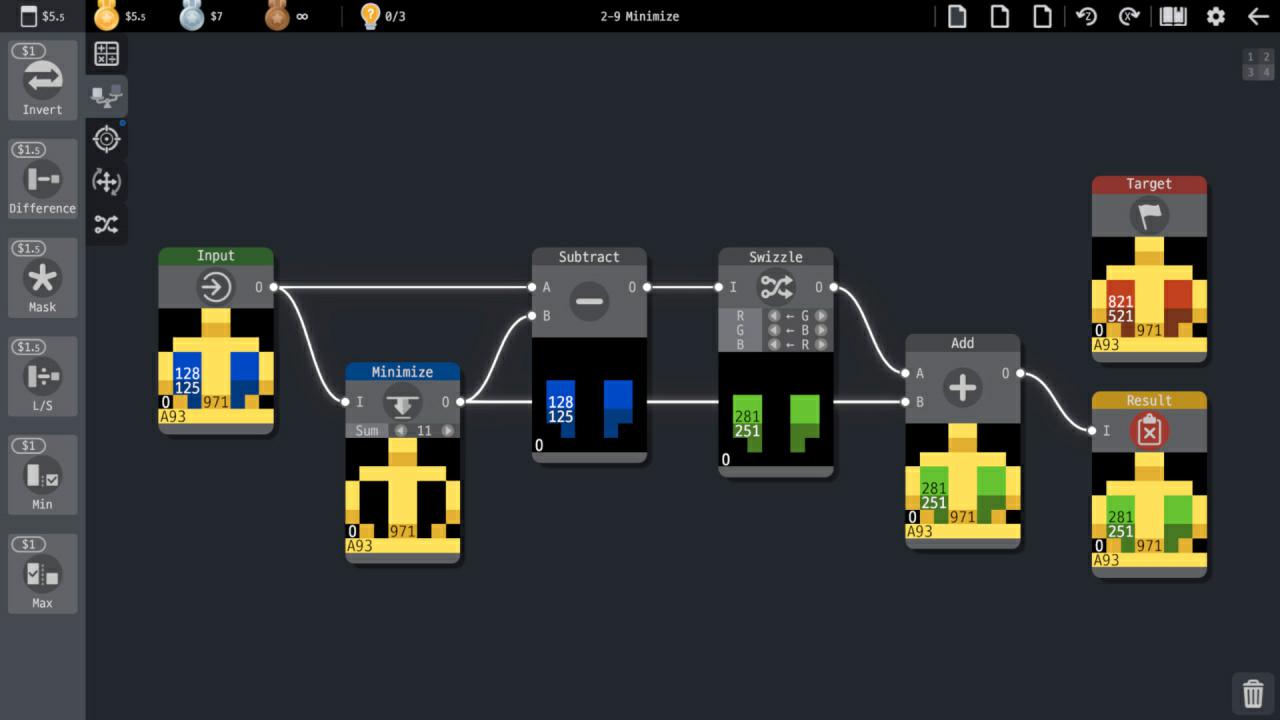Switch to the shuffle category tab
This screenshot has width=1280, height=720.
point(106,224)
